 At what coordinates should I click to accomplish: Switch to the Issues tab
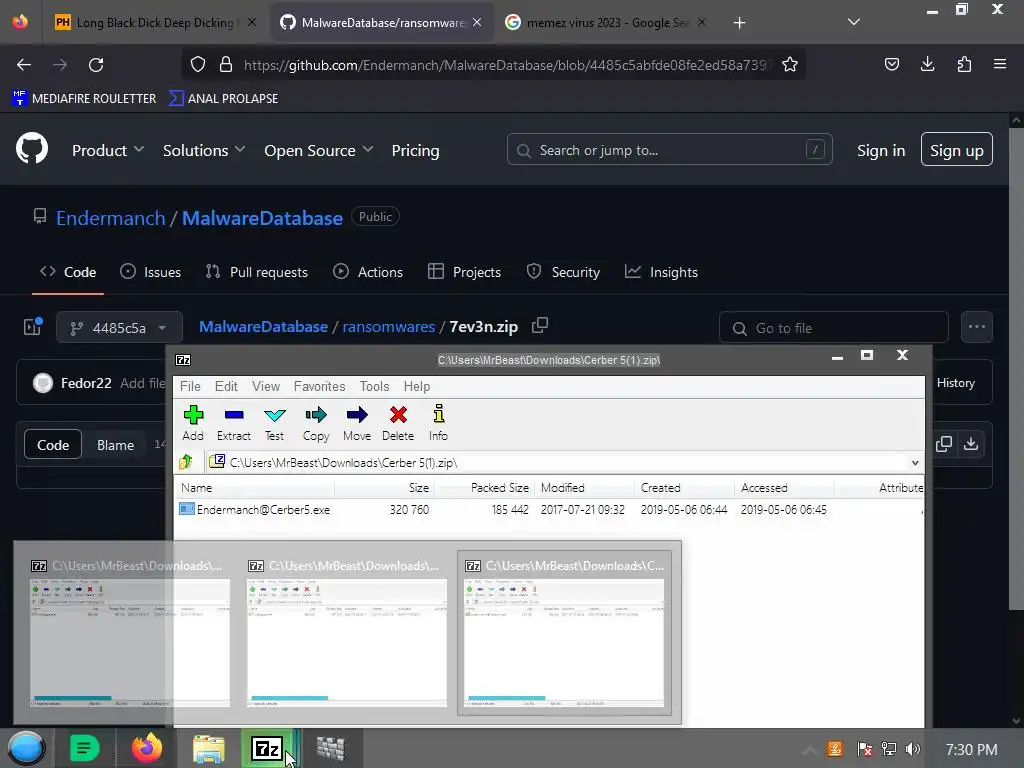151,272
